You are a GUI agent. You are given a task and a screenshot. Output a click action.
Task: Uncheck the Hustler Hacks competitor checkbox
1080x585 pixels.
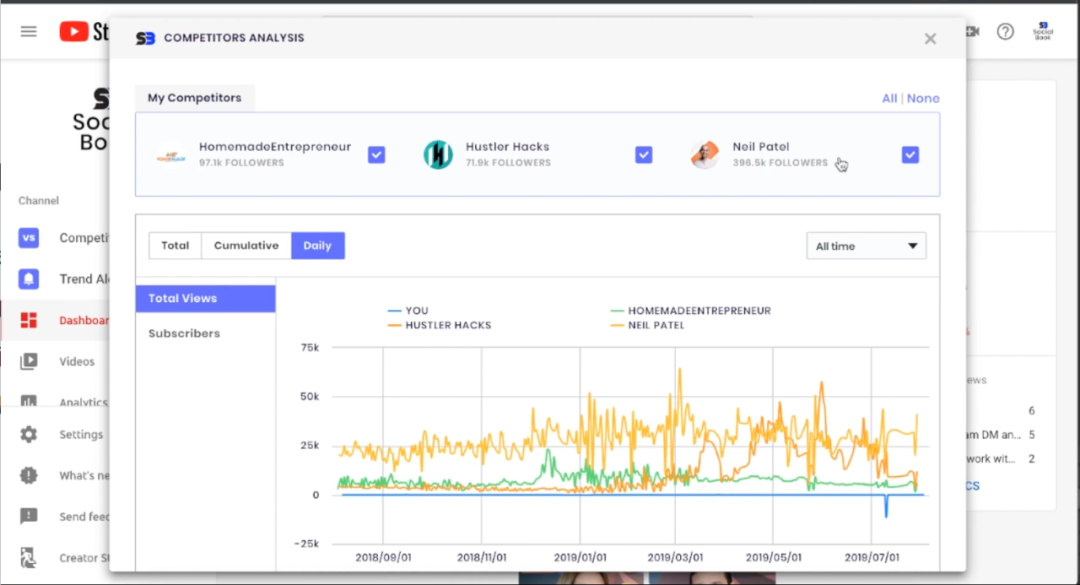point(644,155)
